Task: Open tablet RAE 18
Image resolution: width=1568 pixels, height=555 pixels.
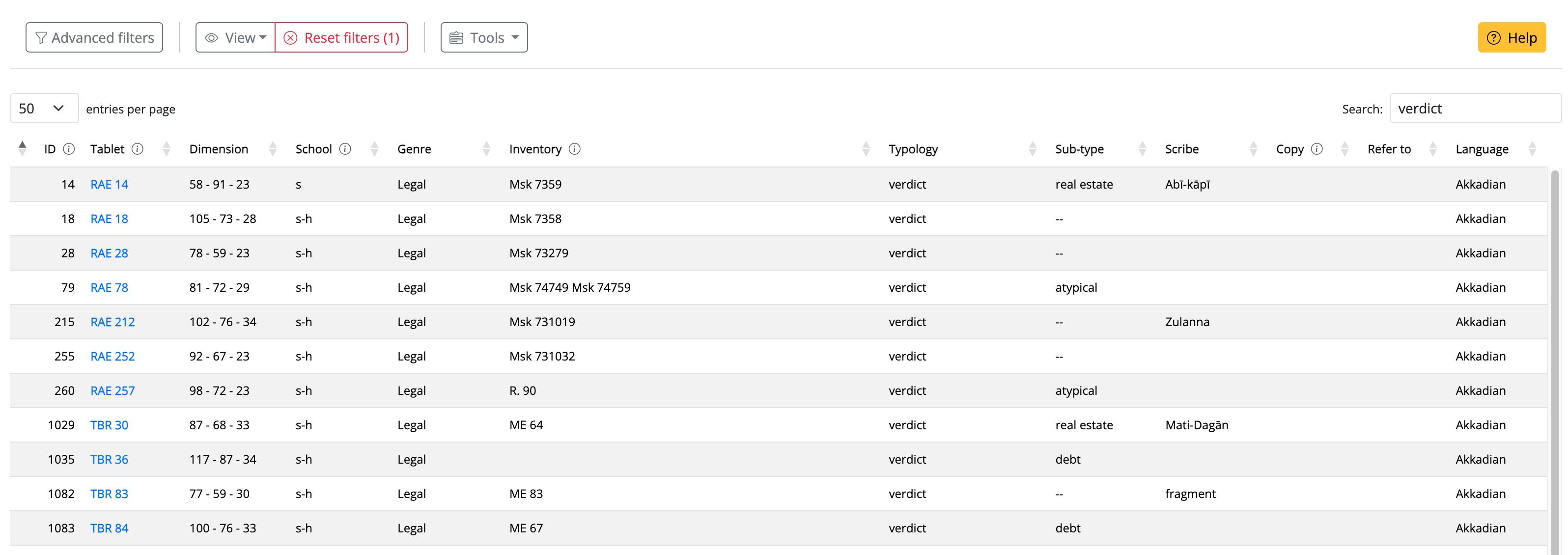Action: (x=110, y=219)
